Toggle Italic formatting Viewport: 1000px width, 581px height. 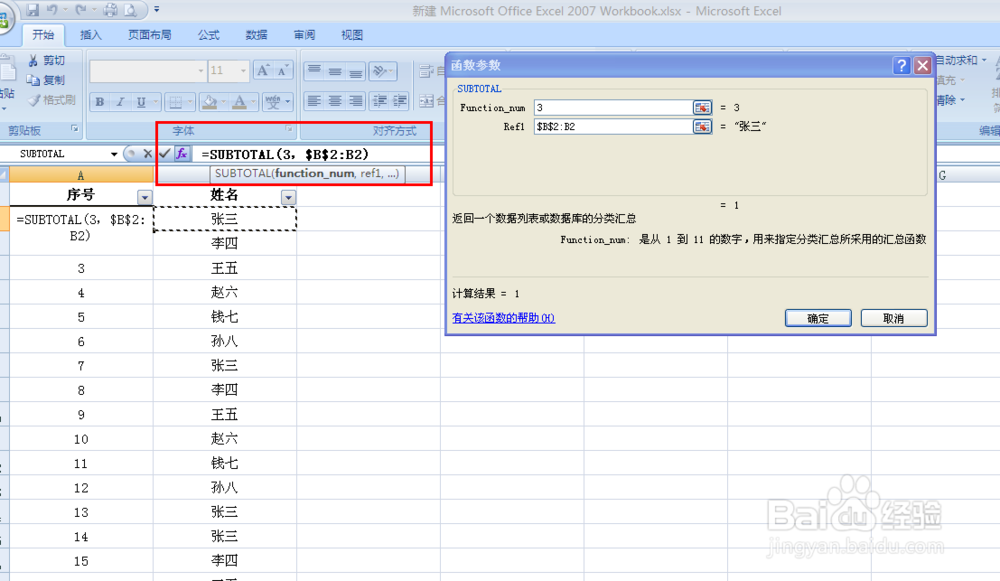tap(120, 101)
